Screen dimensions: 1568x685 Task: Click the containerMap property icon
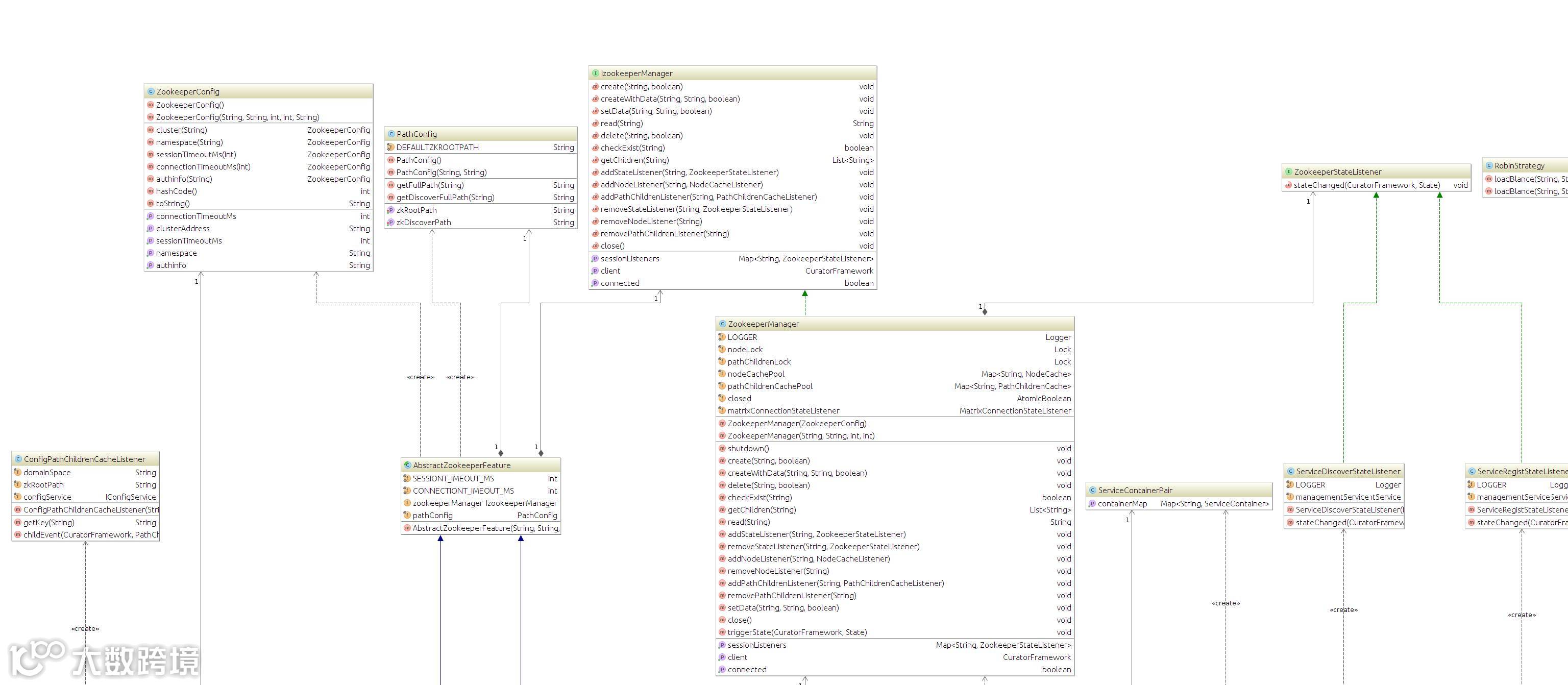tap(1092, 504)
